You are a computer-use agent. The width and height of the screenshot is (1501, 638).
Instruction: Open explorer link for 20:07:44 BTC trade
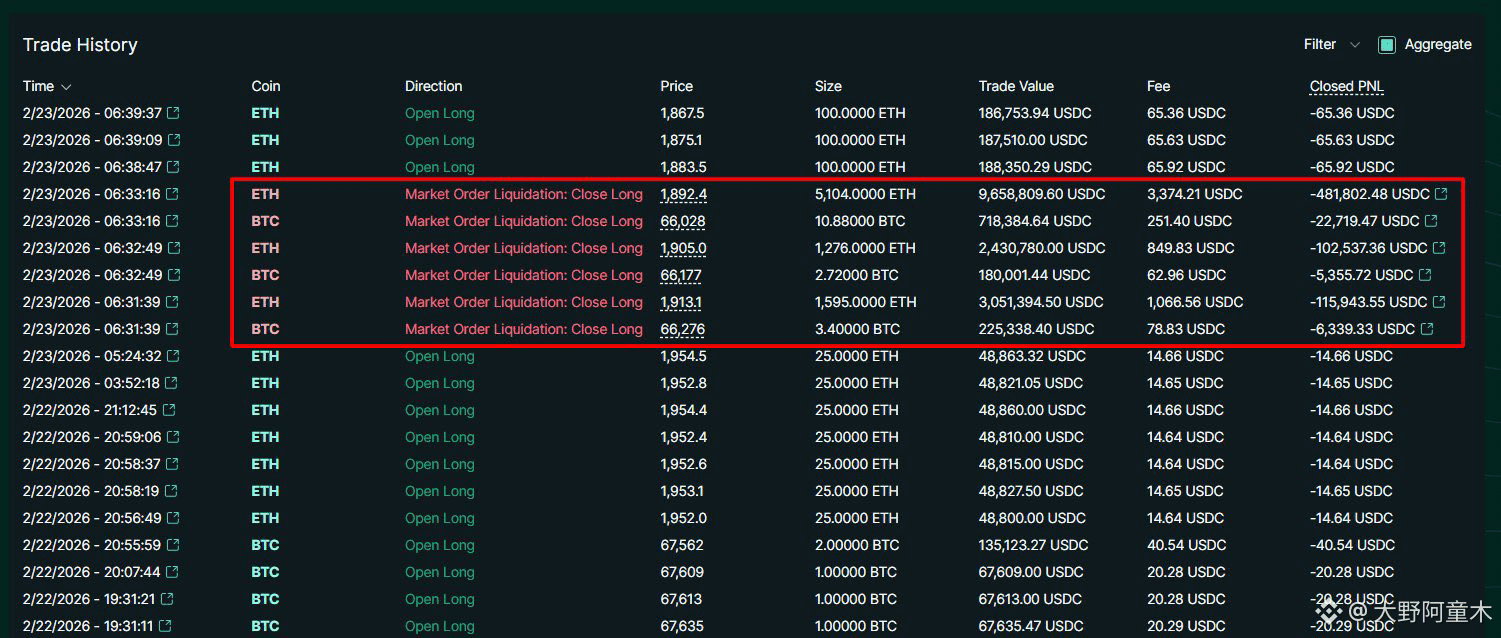click(172, 572)
